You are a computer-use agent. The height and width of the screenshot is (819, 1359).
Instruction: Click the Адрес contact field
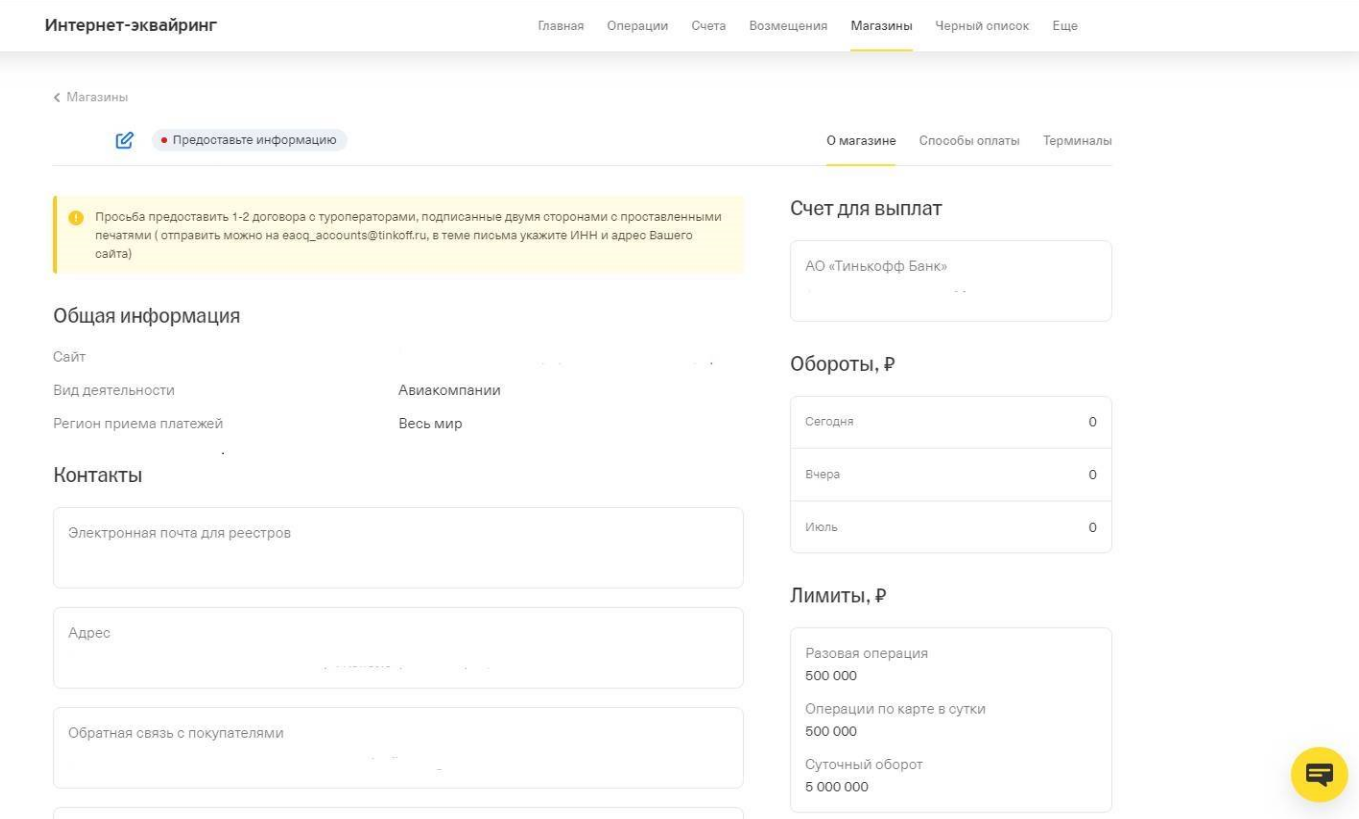pos(398,647)
